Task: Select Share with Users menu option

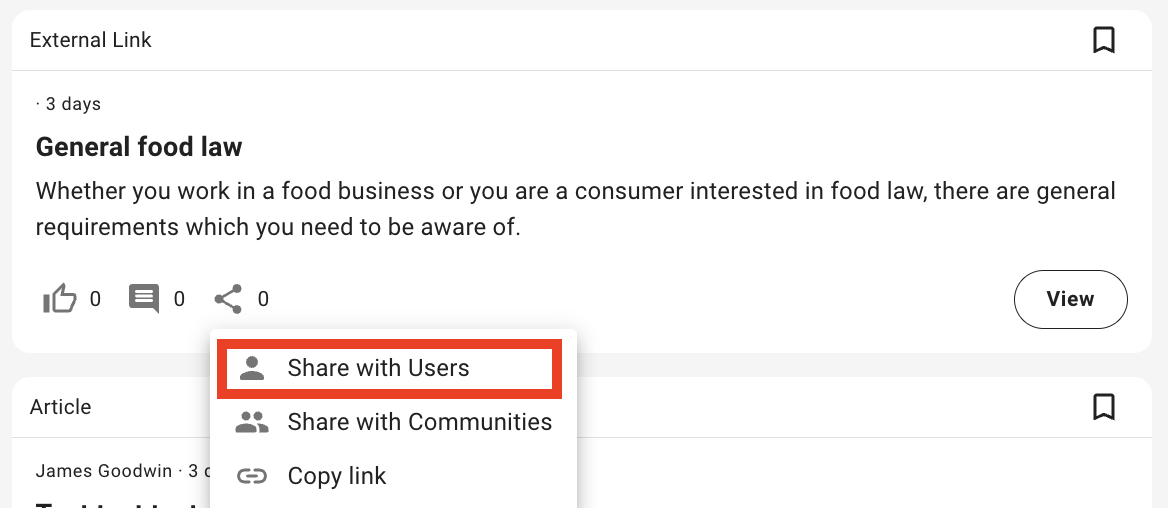Action: [378, 368]
